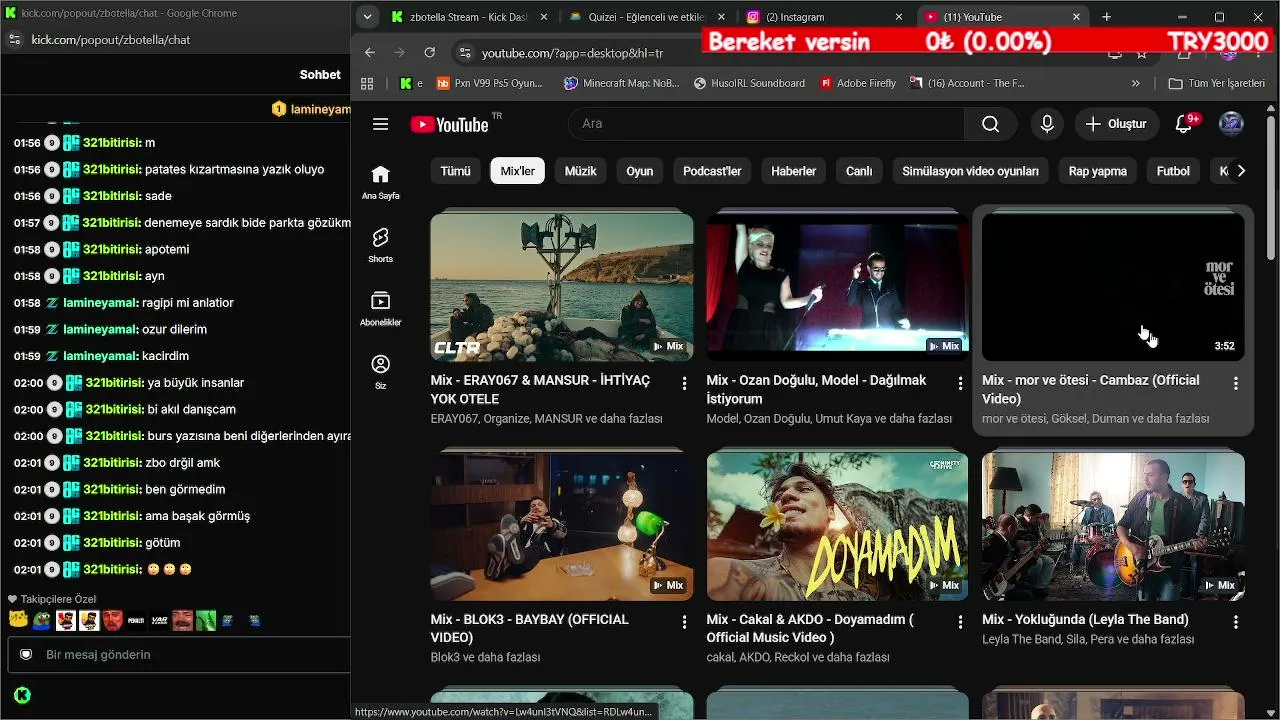The height and width of the screenshot is (720, 1280).
Task: Insert the yellow cat emote in chat
Action: pyautogui.click(x=17, y=620)
